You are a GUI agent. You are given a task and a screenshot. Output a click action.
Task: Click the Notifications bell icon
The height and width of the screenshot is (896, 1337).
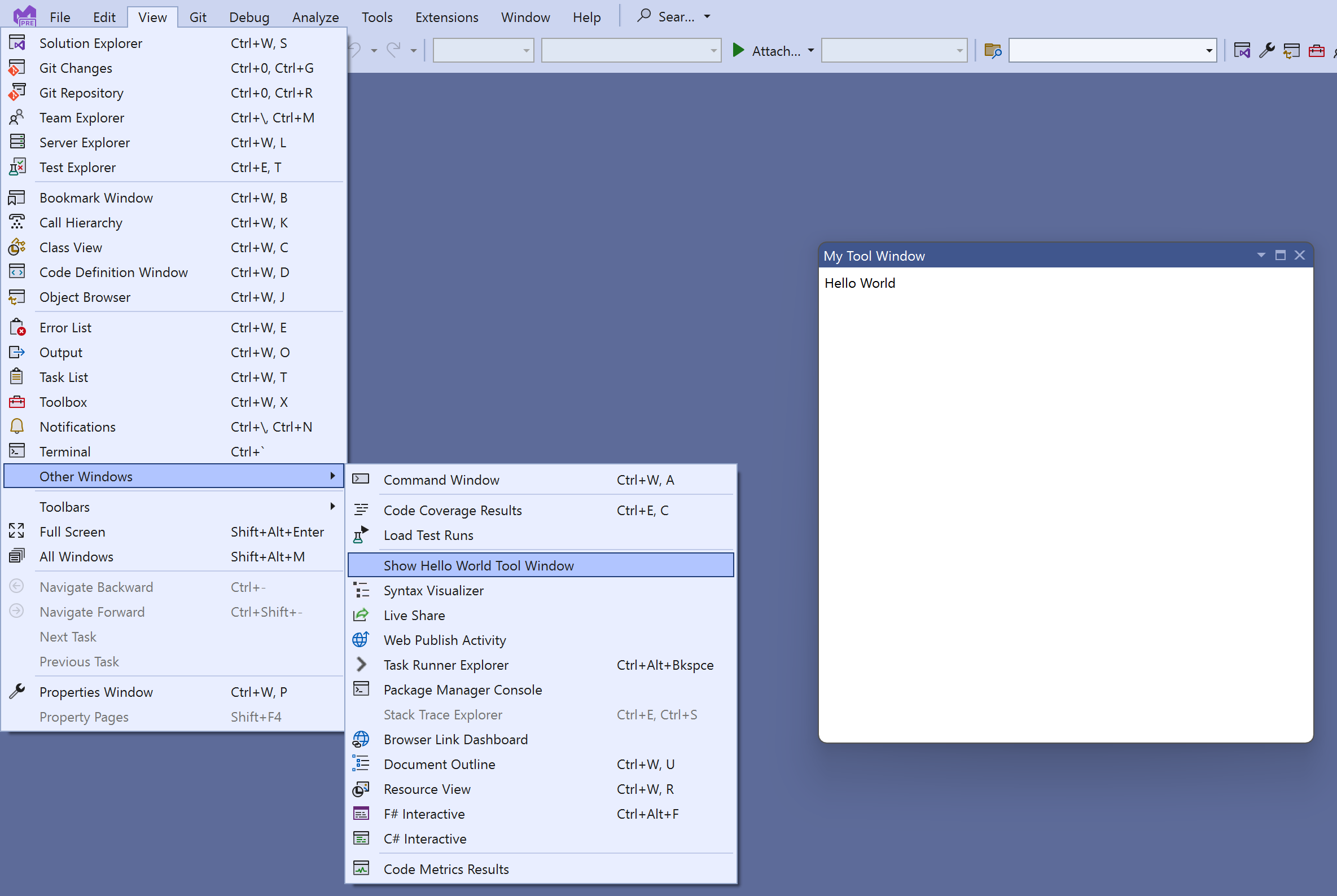(17, 426)
